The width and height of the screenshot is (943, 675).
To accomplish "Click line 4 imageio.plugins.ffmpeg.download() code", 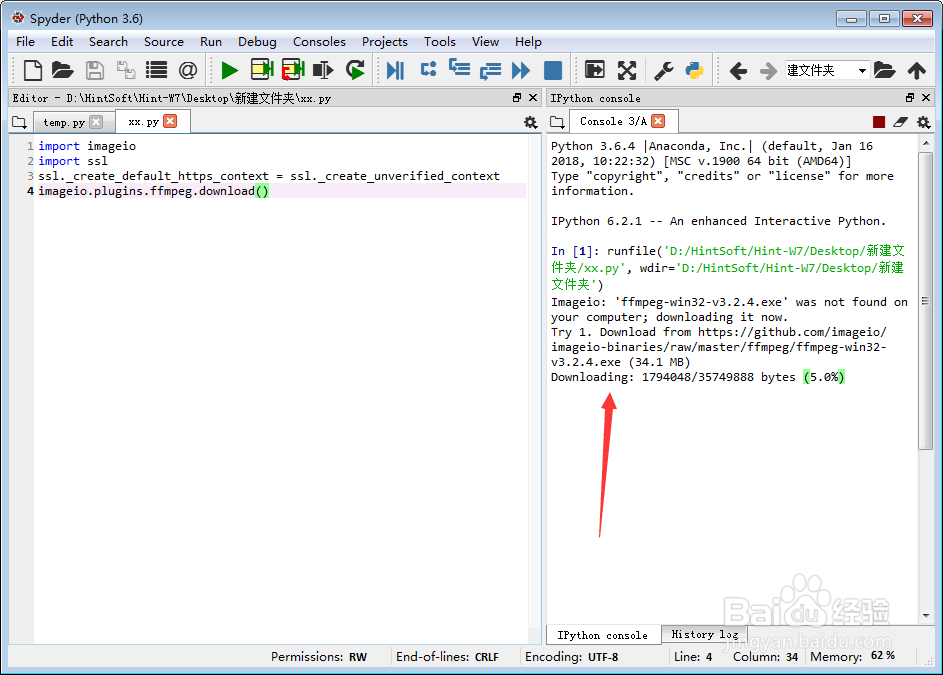I will (153, 191).
